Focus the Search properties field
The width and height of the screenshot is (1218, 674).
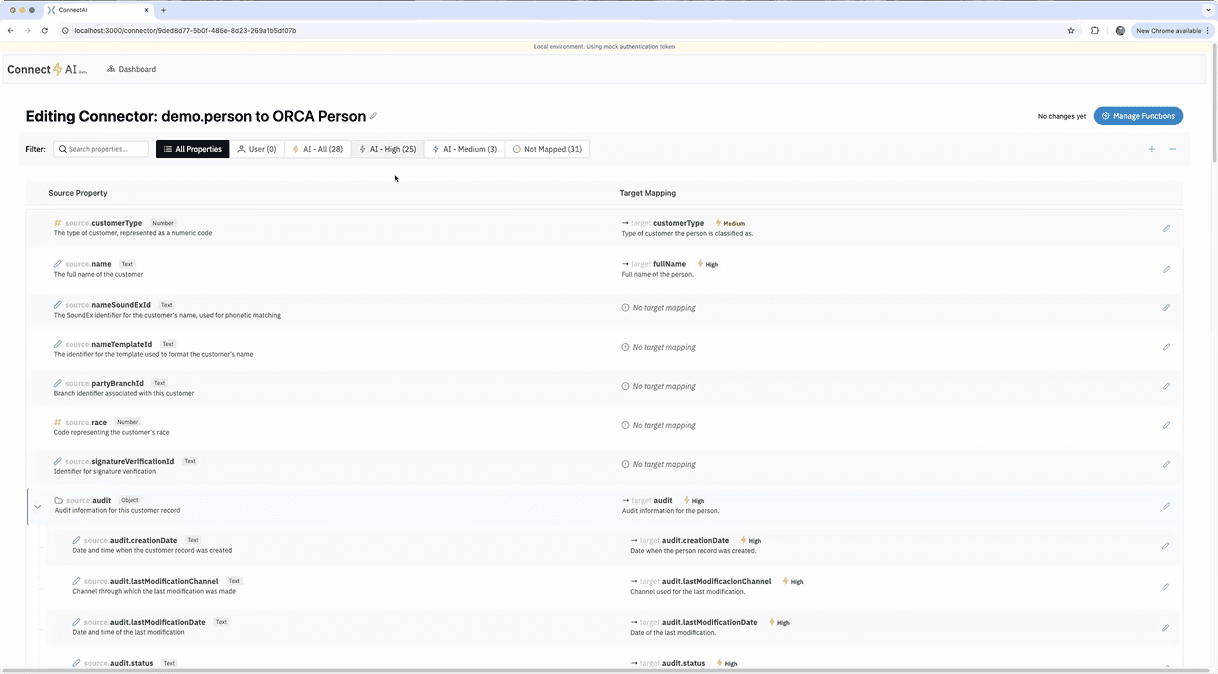[101, 149]
